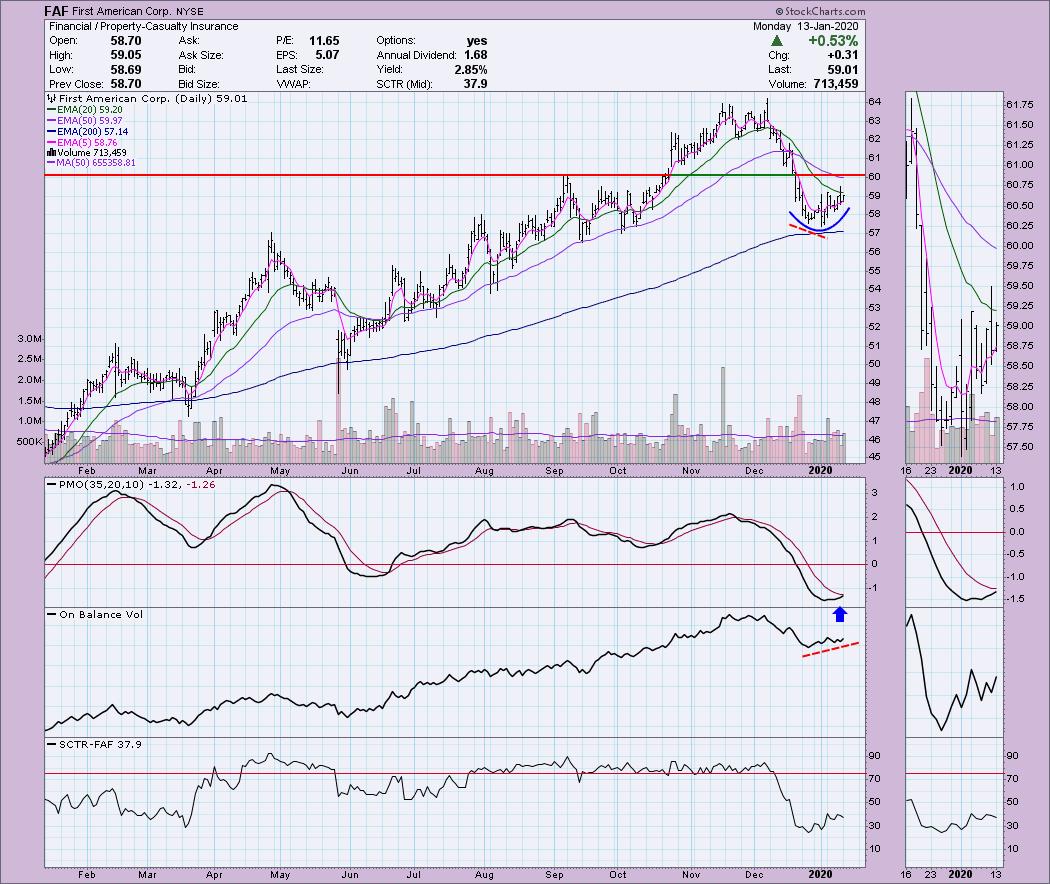Click the 3.0M volume axis label
Screen dimensions: 1050x884
[31, 338]
